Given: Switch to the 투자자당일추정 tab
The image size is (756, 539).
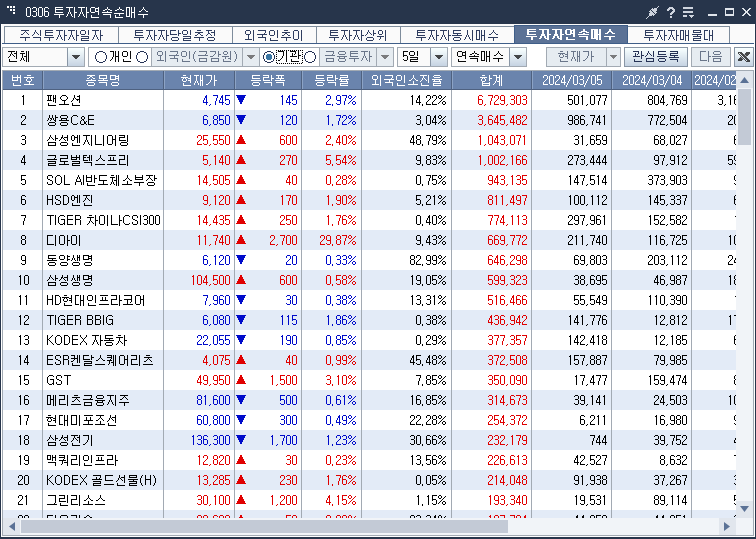Looking at the screenshot, I should tap(175, 35).
